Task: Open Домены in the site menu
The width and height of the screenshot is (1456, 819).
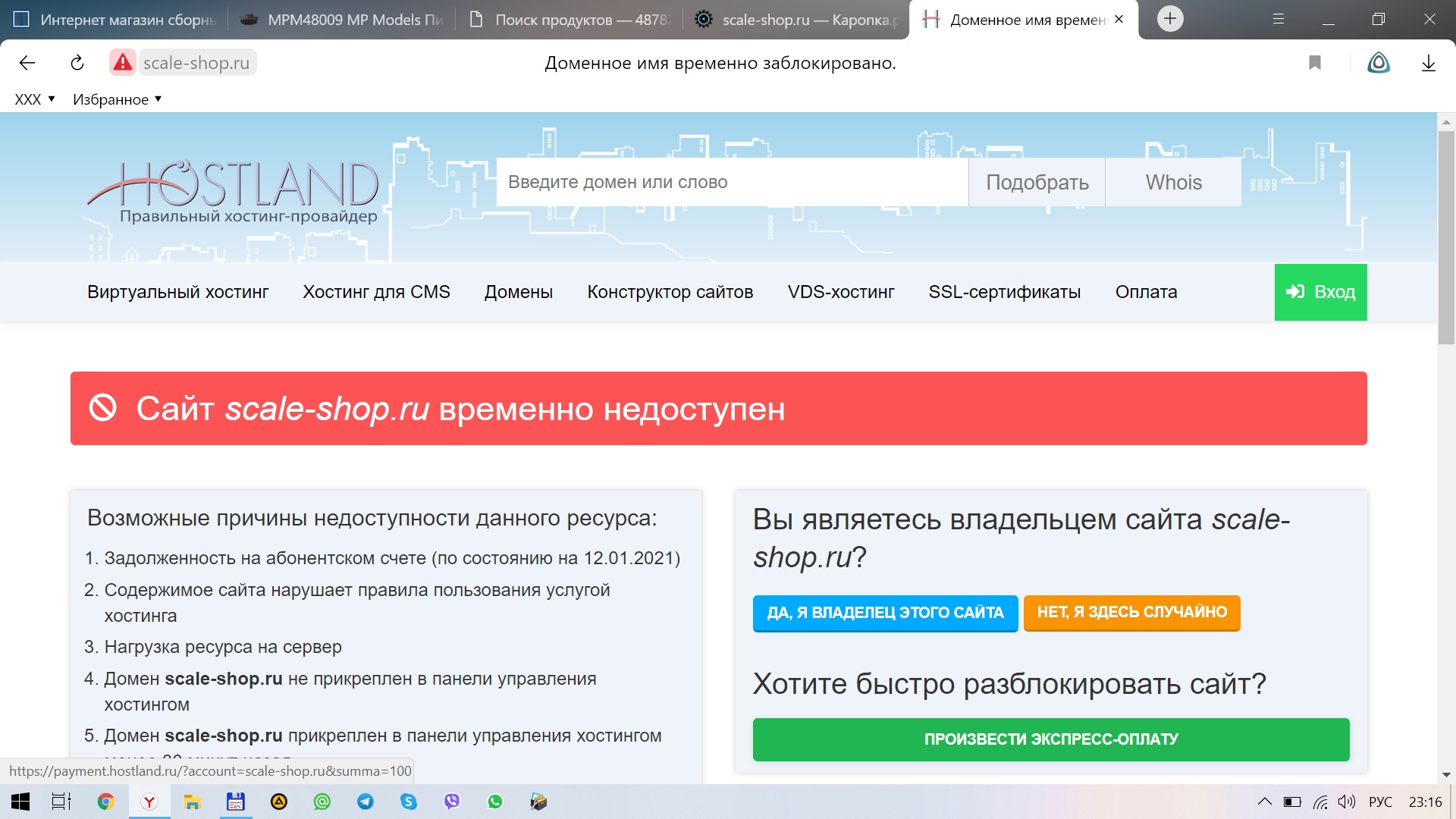Action: 518,292
